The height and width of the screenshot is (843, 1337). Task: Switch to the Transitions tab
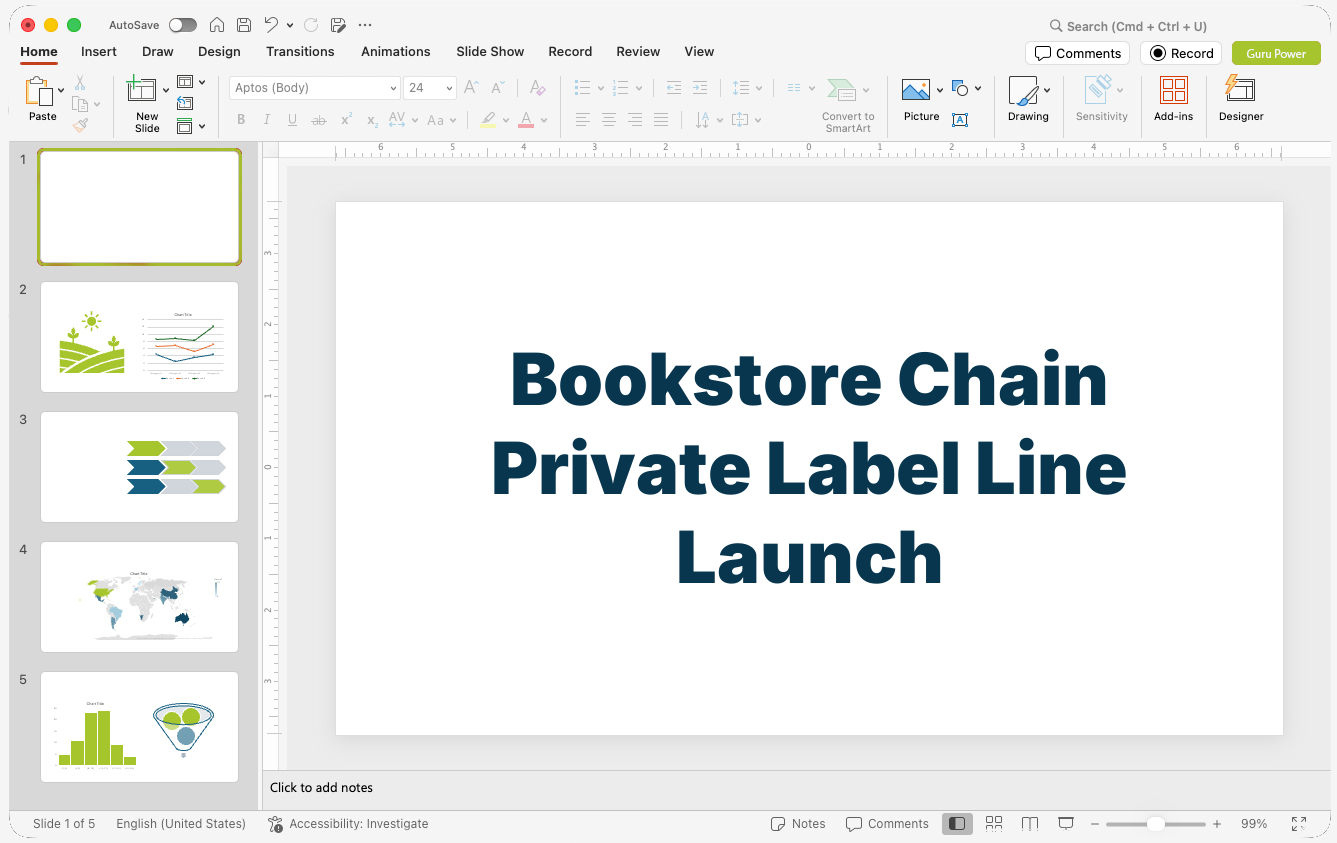[300, 51]
